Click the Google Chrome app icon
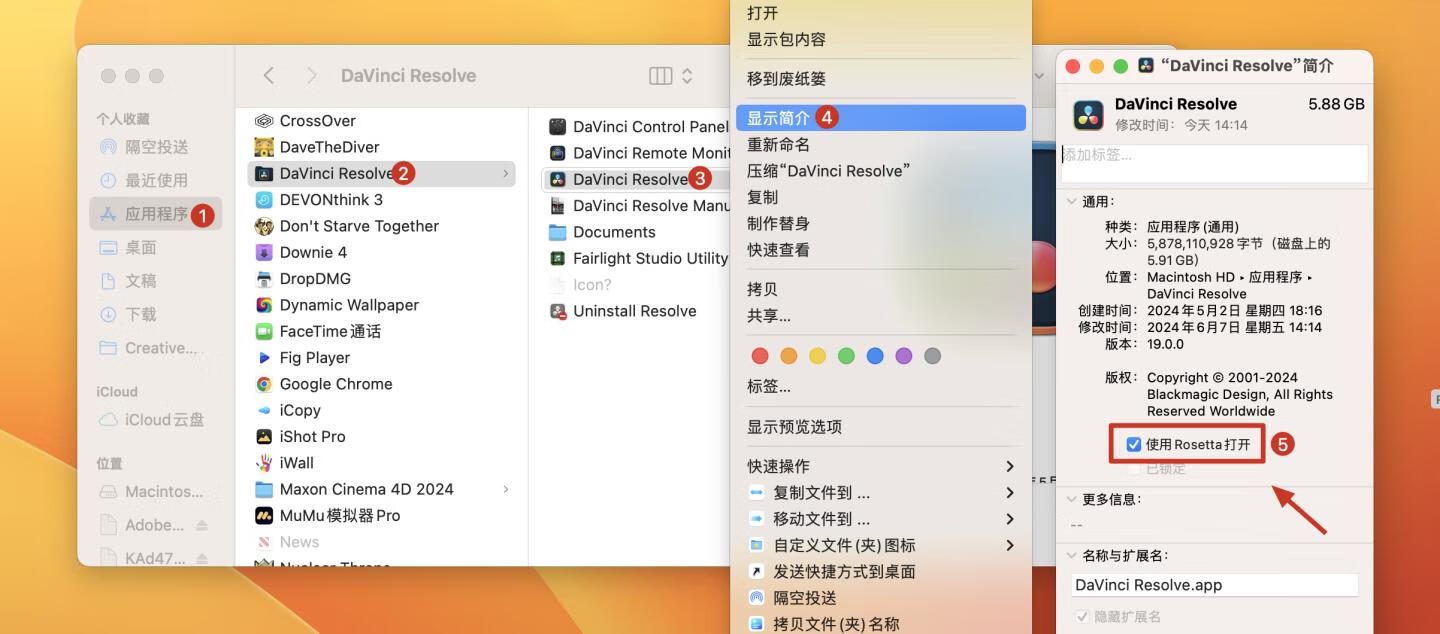Image resolution: width=1440 pixels, height=634 pixels. 264,384
